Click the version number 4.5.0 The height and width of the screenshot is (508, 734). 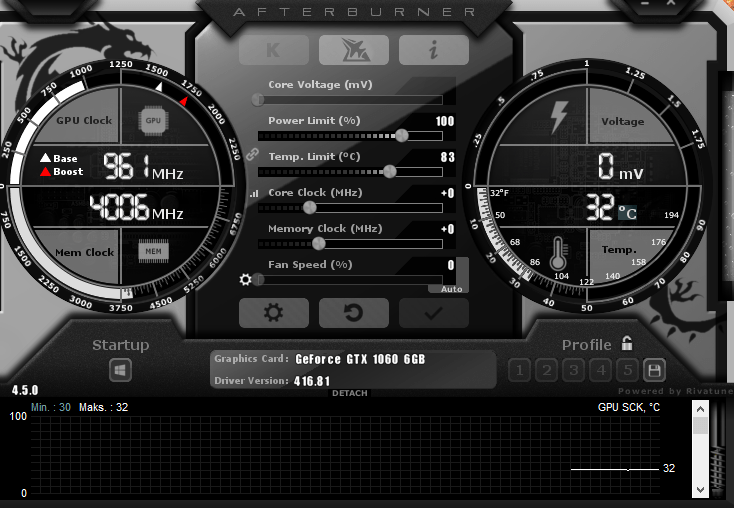pyautogui.click(x=25, y=390)
